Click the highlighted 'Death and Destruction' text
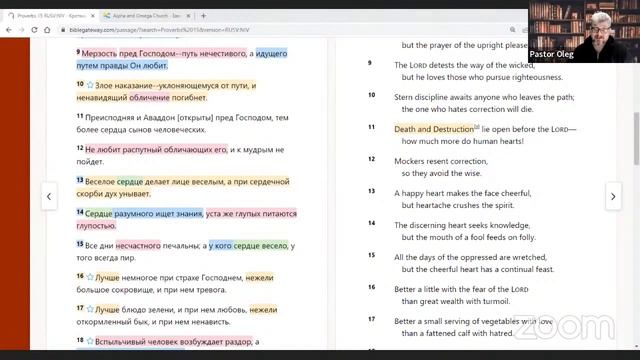 (434, 129)
